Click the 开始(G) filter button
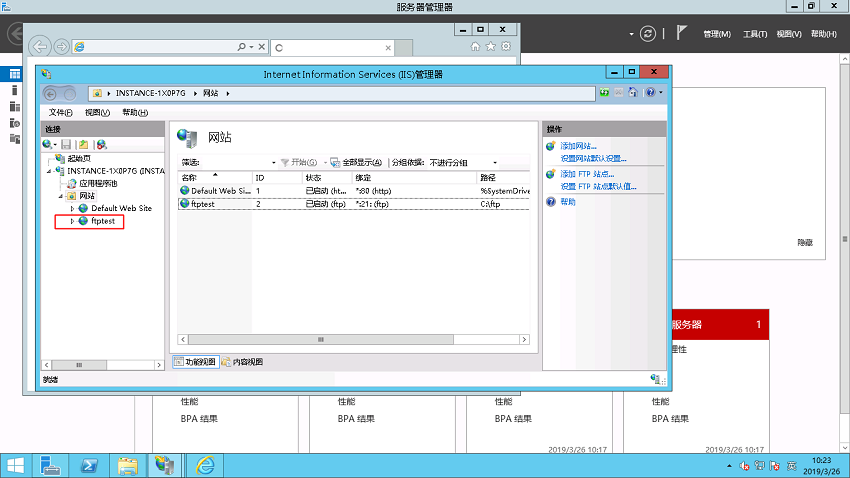Image resolution: width=850 pixels, height=478 pixels. [299, 163]
